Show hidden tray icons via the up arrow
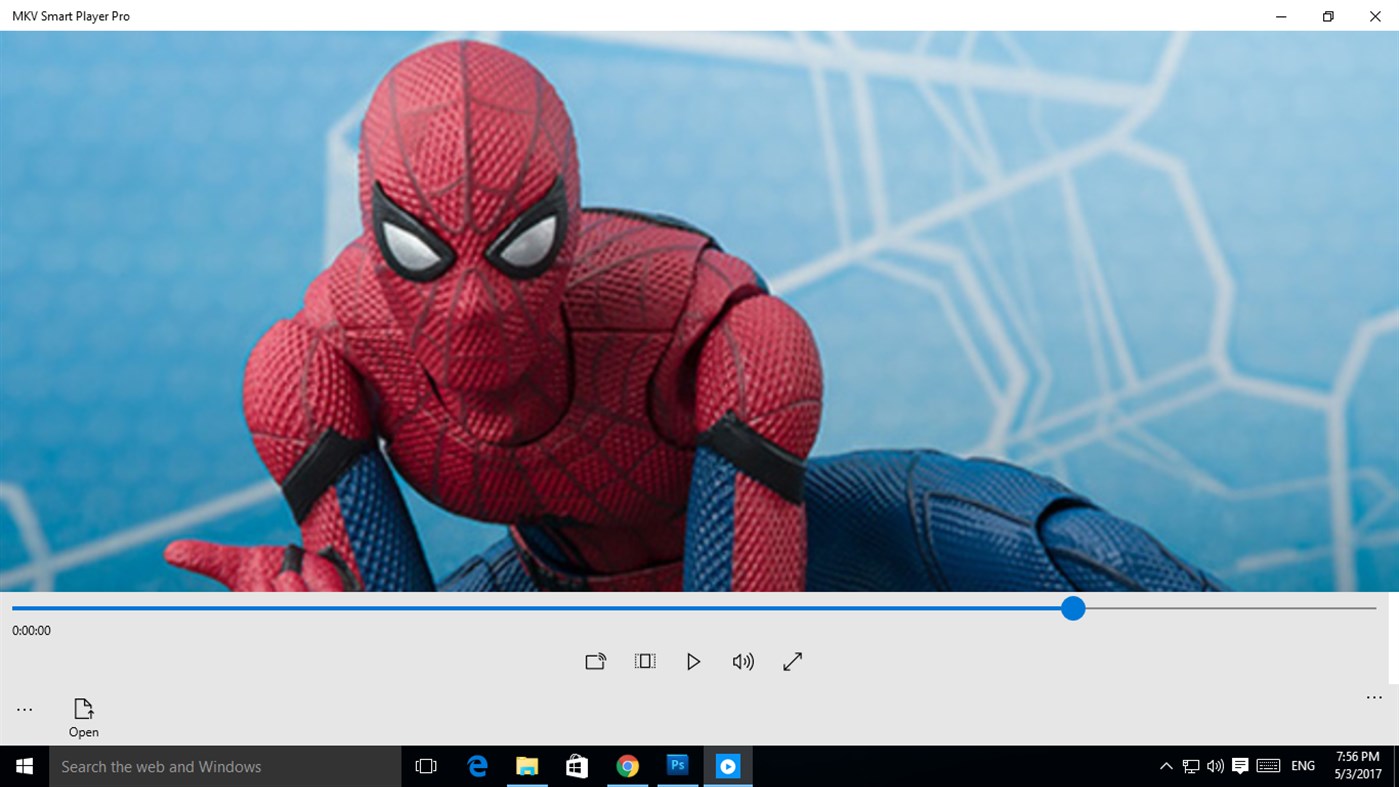The width and height of the screenshot is (1399, 787). tap(1165, 765)
